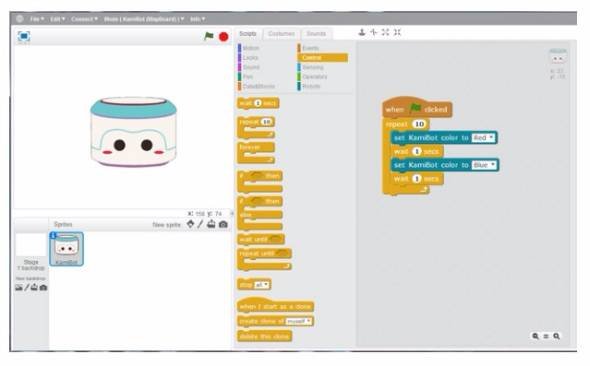Select the KamiBot sprite thumbnail
Screen dimensions: 590x366
67,249
